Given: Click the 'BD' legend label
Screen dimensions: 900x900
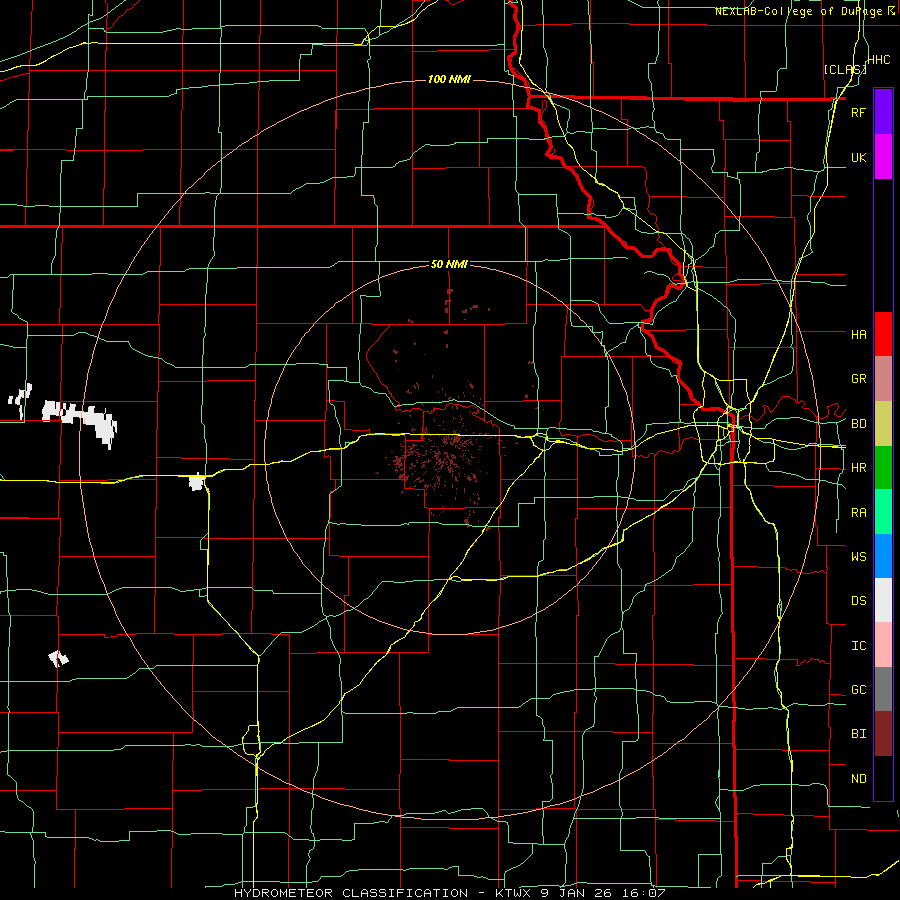Looking at the screenshot, I should tap(858, 424).
